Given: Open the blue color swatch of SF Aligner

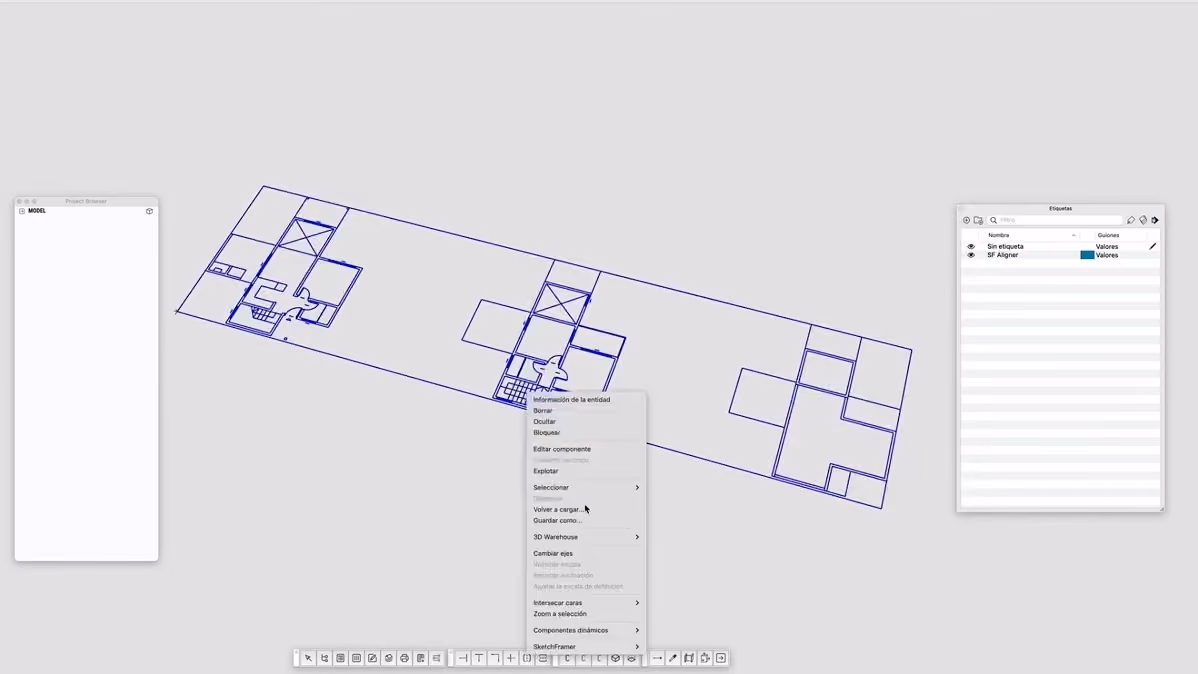Looking at the screenshot, I should pyautogui.click(x=1086, y=255).
